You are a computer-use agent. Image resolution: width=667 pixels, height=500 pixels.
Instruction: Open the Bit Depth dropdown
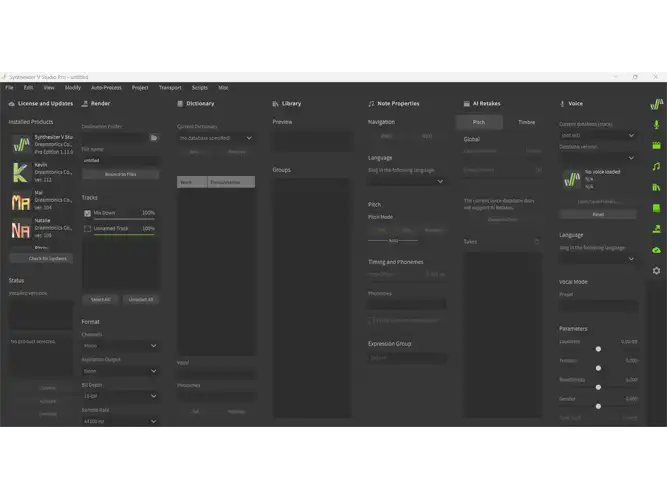pyautogui.click(x=120, y=396)
